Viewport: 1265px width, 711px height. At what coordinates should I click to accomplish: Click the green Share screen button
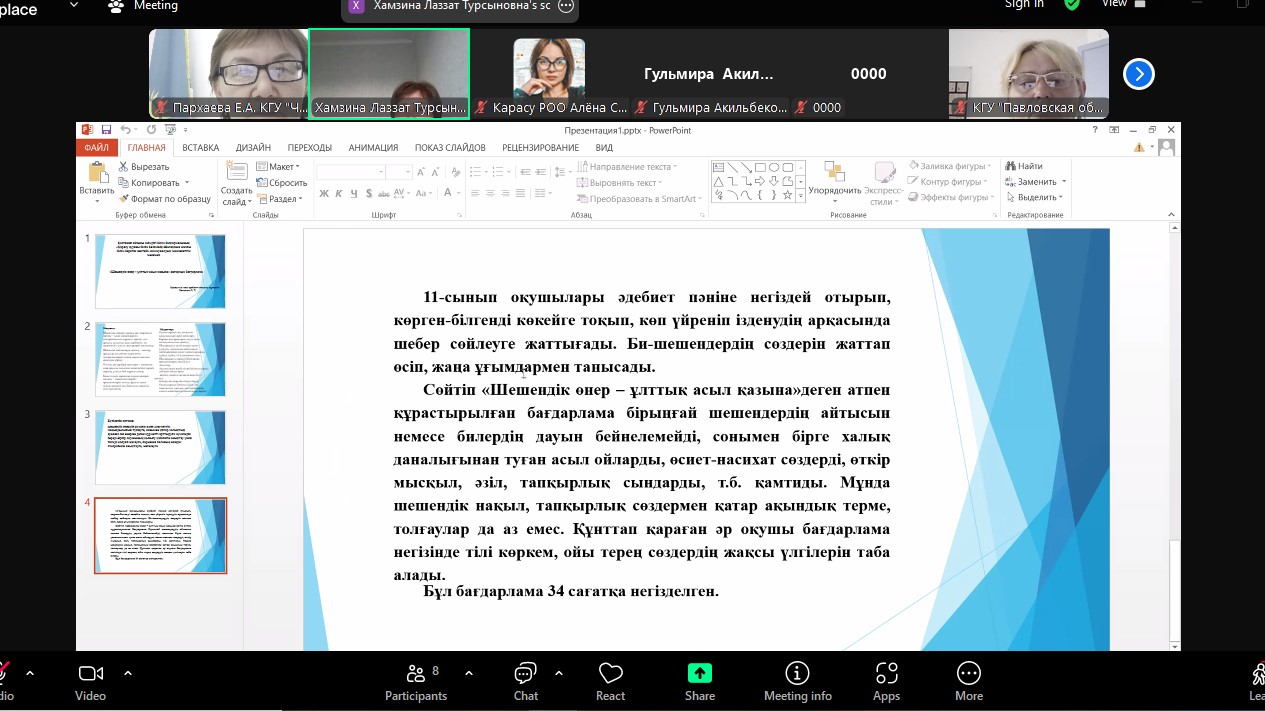pos(699,680)
